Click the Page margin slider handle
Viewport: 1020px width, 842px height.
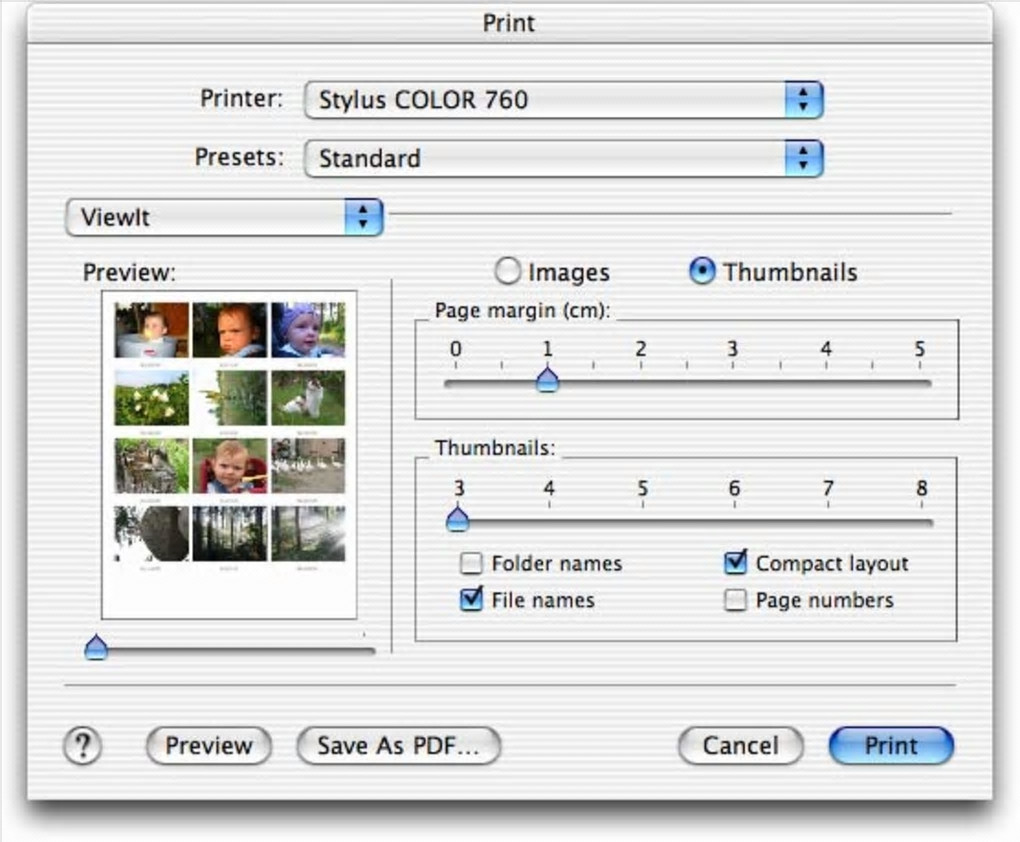coord(547,380)
